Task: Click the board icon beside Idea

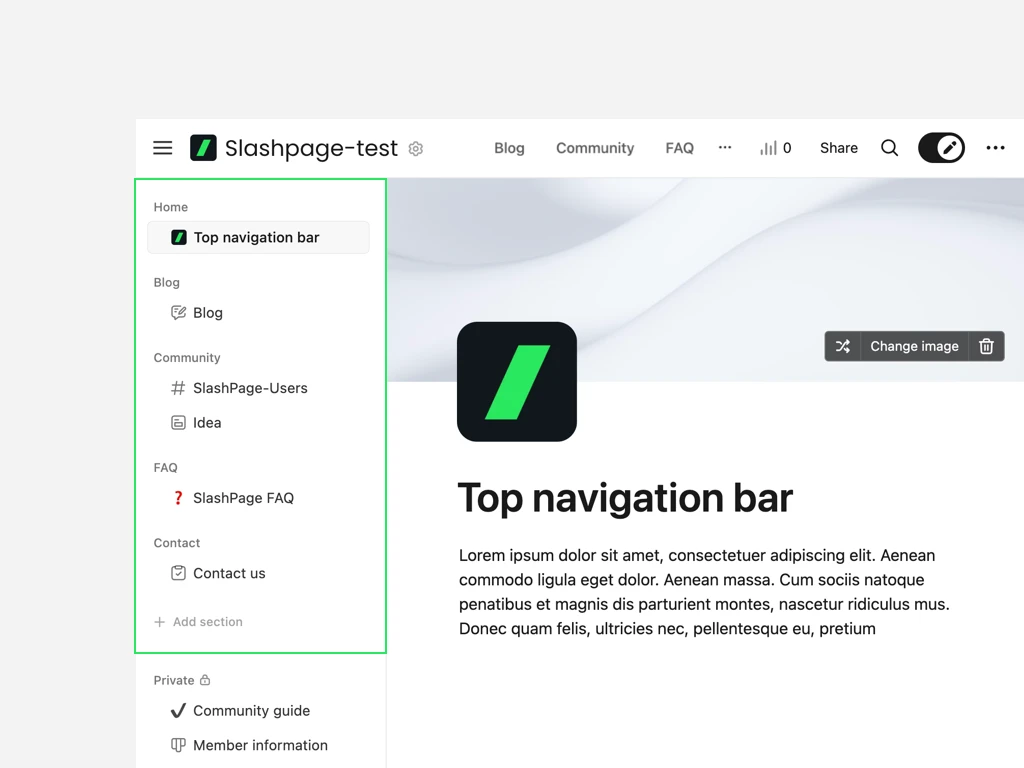Action: (x=178, y=423)
